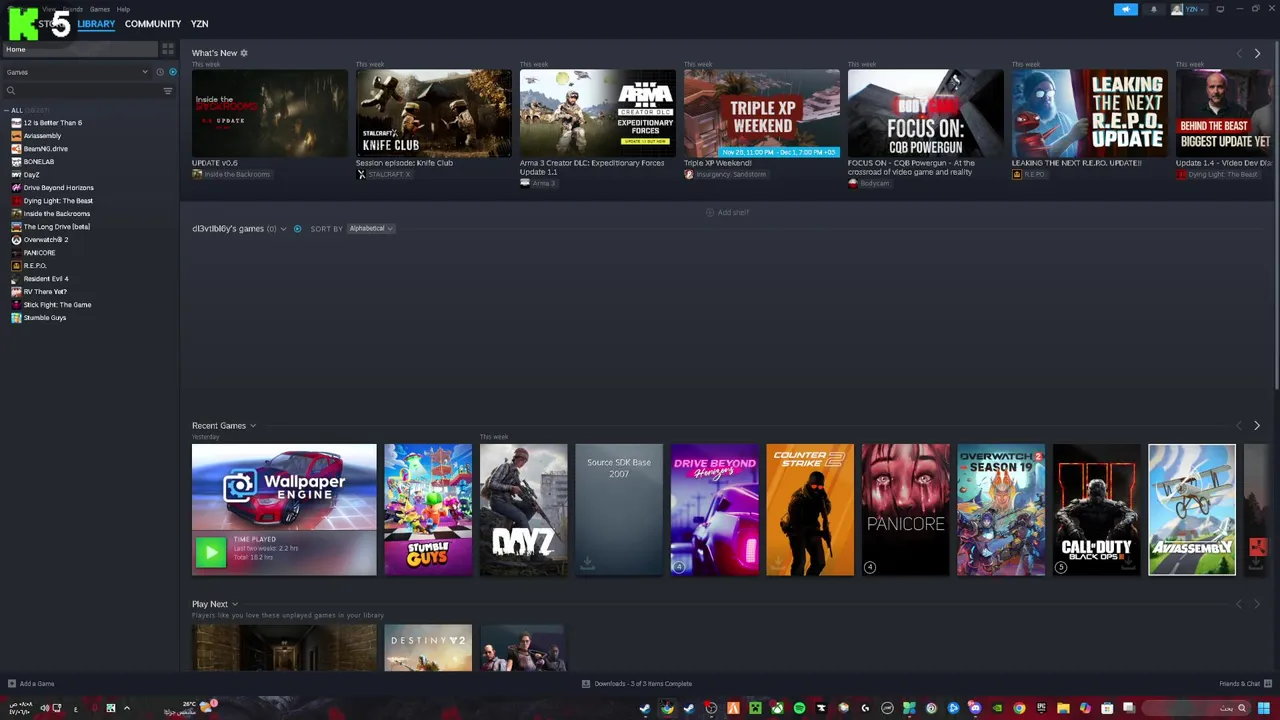Open advanced filters icon beside search
Viewport: 1280px width, 720px height.
pos(168,91)
